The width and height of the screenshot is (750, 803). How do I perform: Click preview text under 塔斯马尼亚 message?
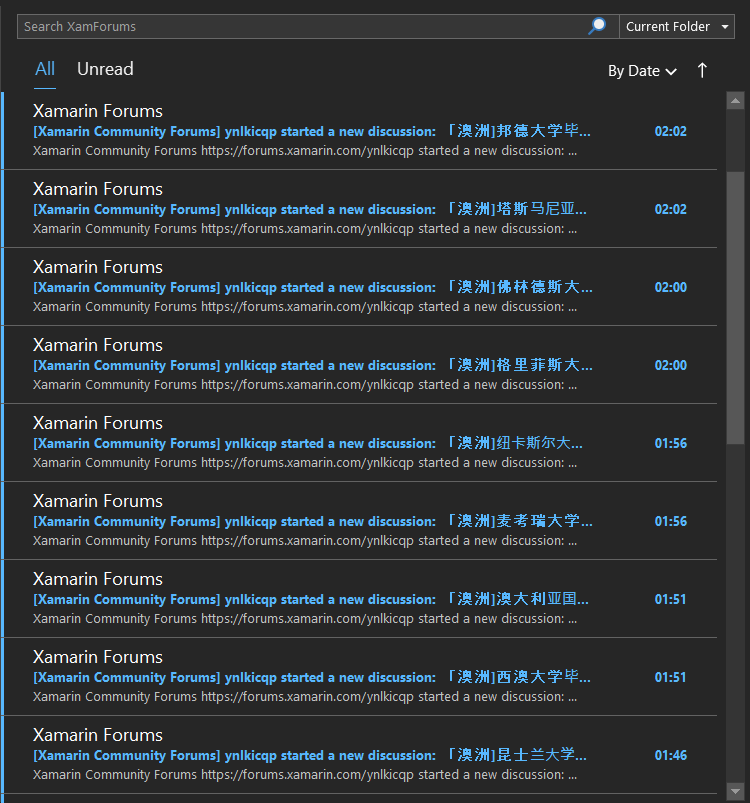coord(305,228)
